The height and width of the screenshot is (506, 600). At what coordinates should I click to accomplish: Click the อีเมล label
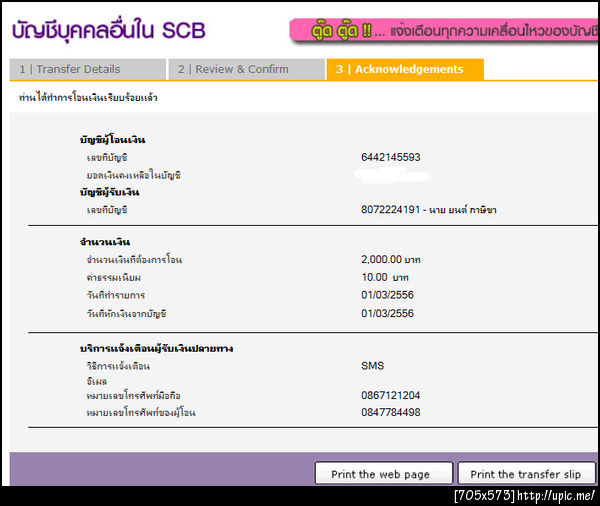(97, 381)
